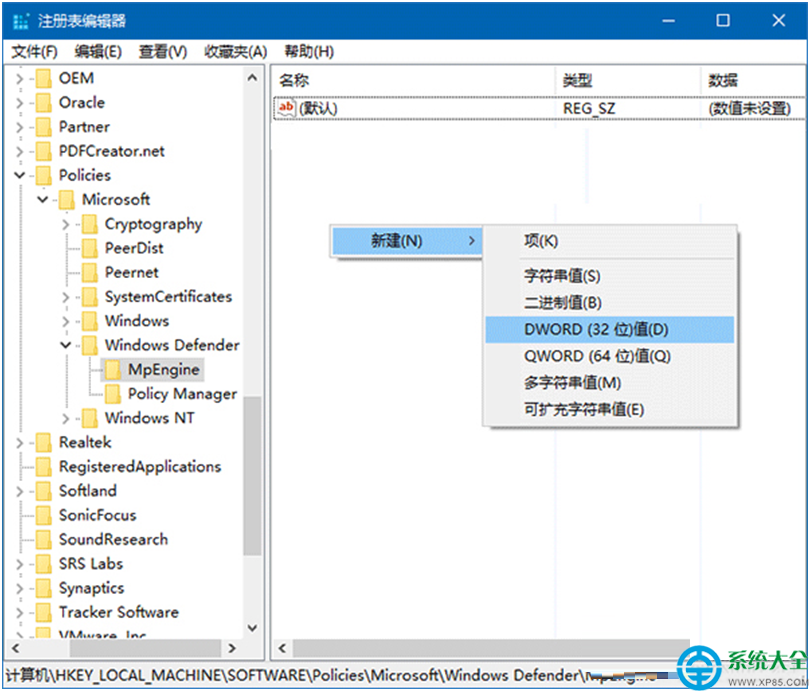Click the Tracker Software folder icon
Screen dimensions: 811x693
click(43, 613)
